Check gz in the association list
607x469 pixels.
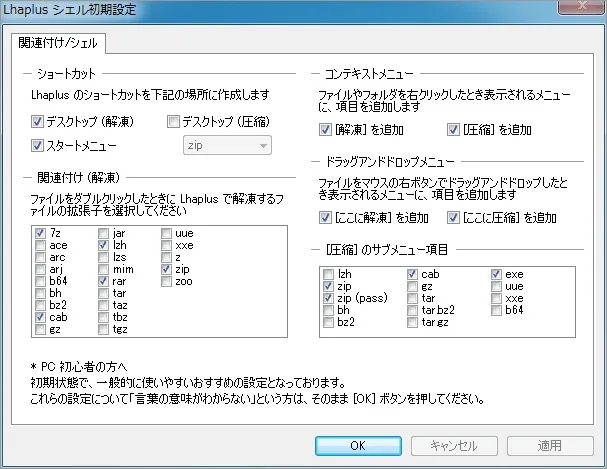click(40, 329)
